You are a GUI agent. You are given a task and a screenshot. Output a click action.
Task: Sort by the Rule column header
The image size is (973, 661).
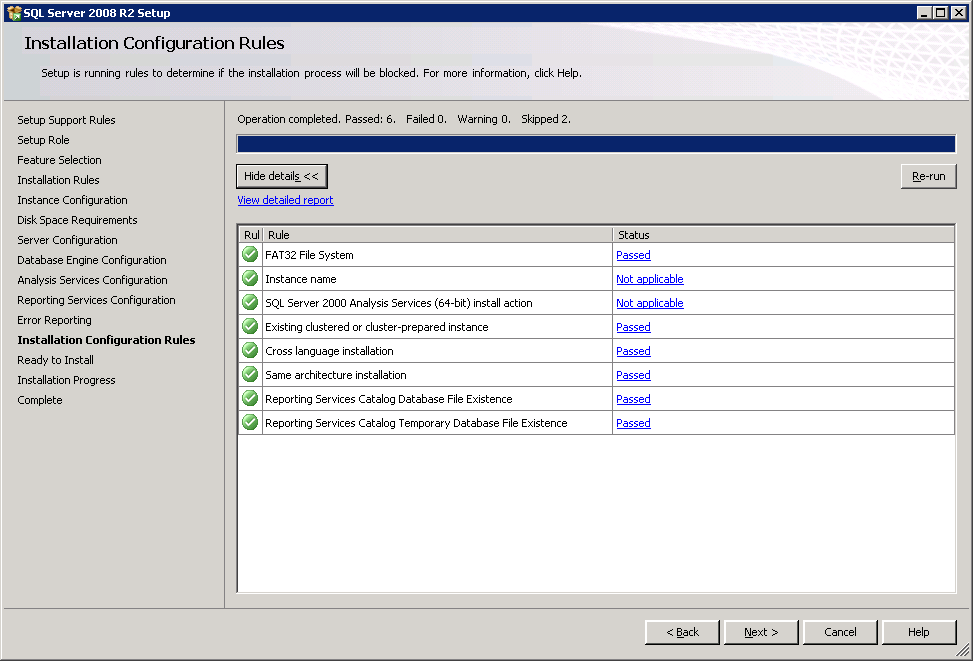coord(438,235)
